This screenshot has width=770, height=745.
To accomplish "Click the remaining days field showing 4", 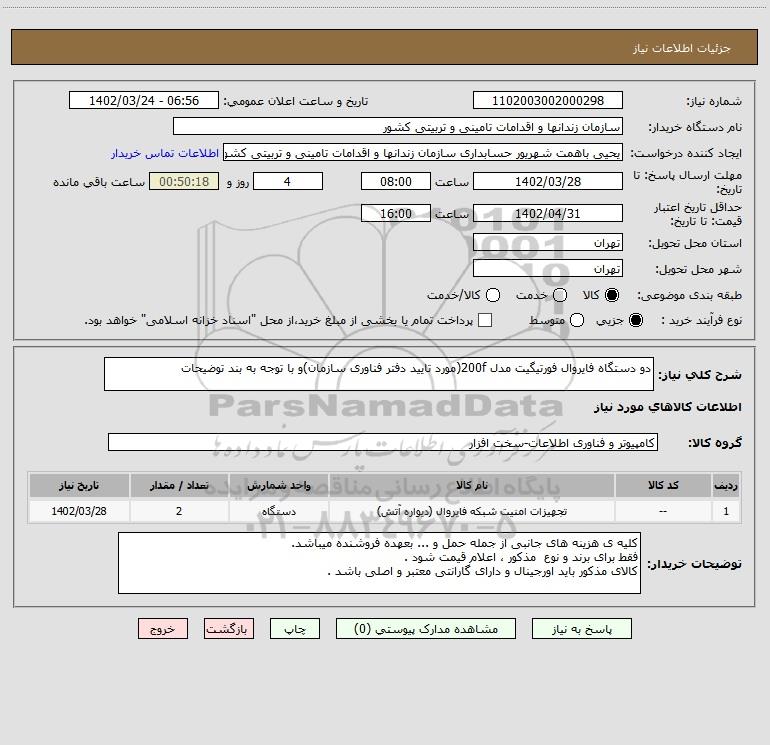I will click(288, 181).
